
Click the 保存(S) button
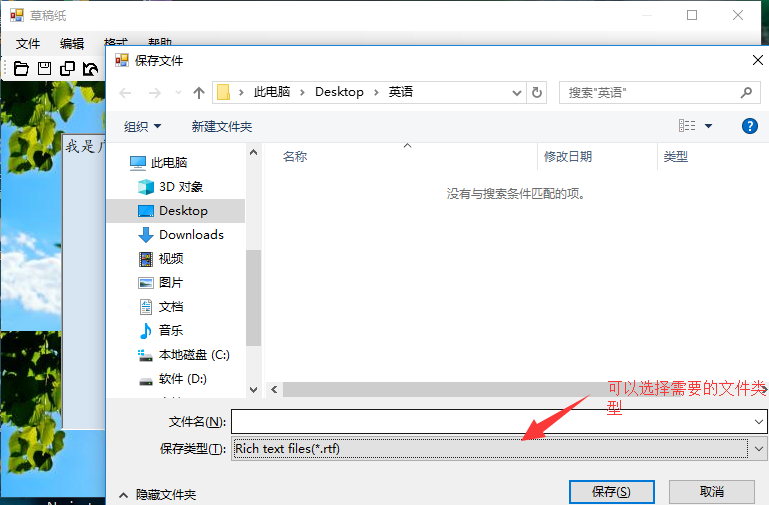[x=612, y=492]
